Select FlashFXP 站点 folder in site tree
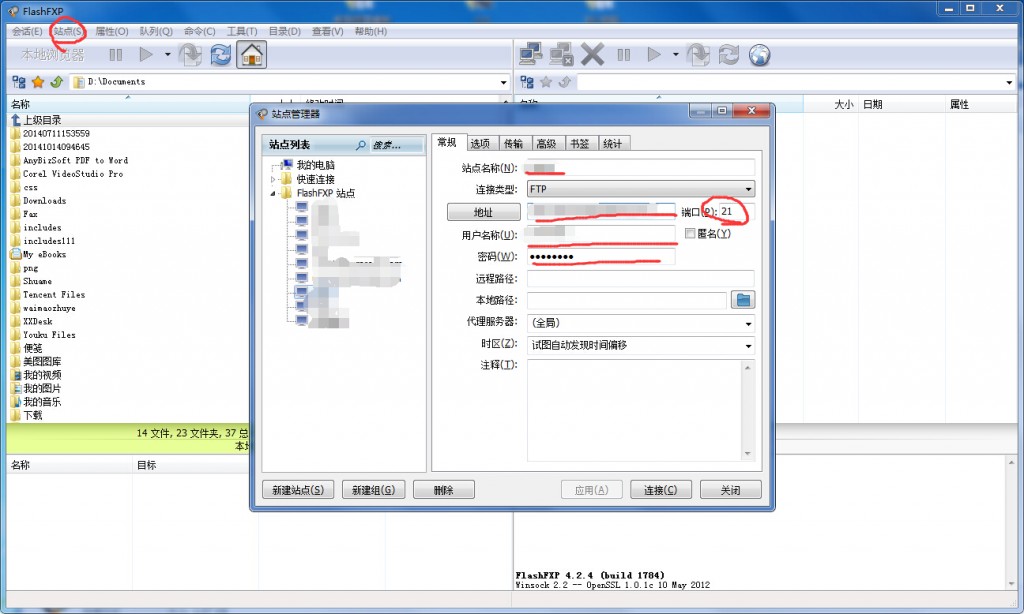This screenshot has height=614, width=1024. pos(325,193)
